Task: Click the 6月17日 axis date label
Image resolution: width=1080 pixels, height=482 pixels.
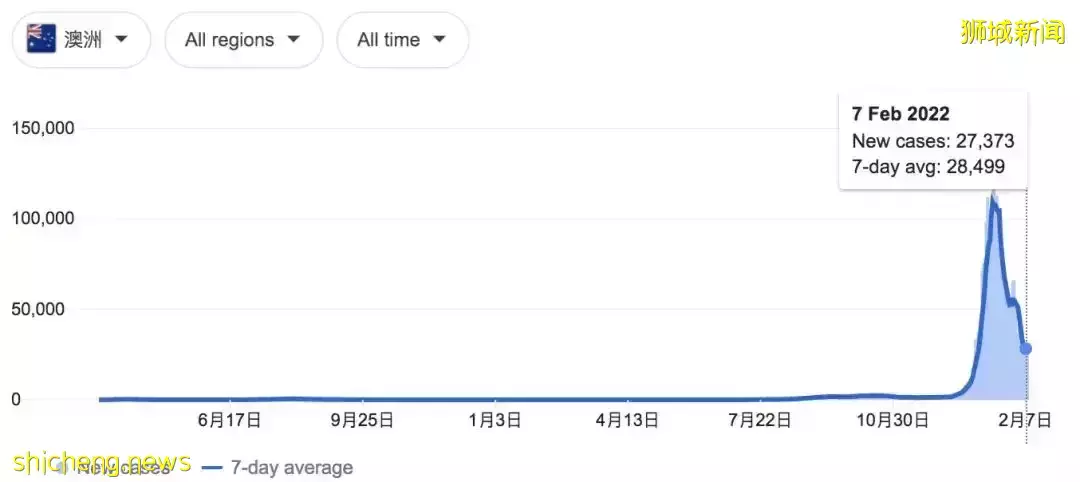Action: click(x=229, y=420)
